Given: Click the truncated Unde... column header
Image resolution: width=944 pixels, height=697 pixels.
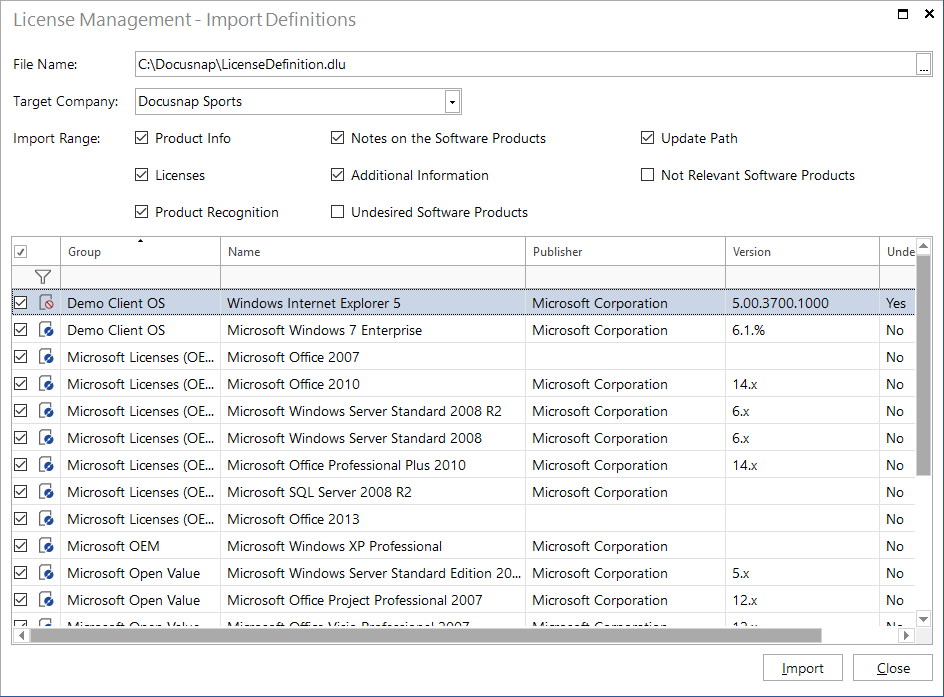Looking at the screenshot, I should [x=898, y=252].
